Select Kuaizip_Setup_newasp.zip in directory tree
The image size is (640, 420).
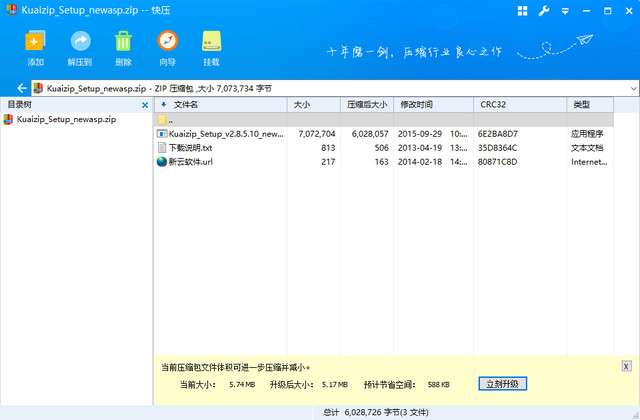pos(66,119)
